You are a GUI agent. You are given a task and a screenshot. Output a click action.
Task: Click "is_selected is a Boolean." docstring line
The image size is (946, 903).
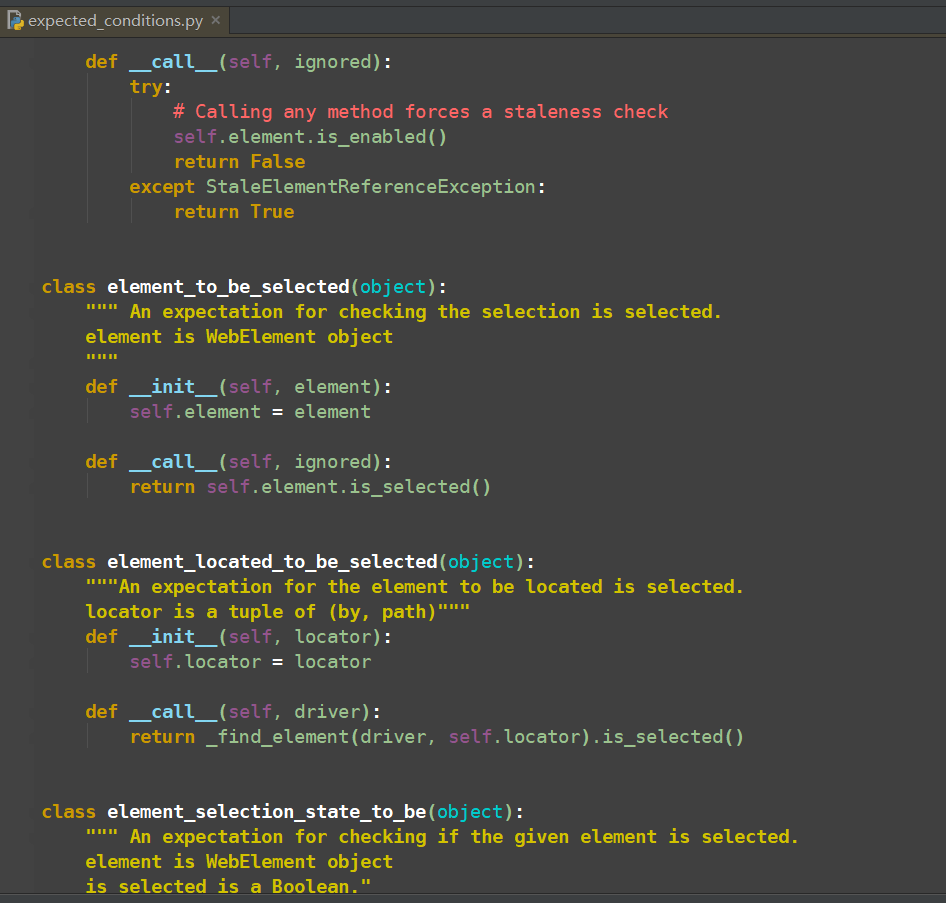(223, 887)
